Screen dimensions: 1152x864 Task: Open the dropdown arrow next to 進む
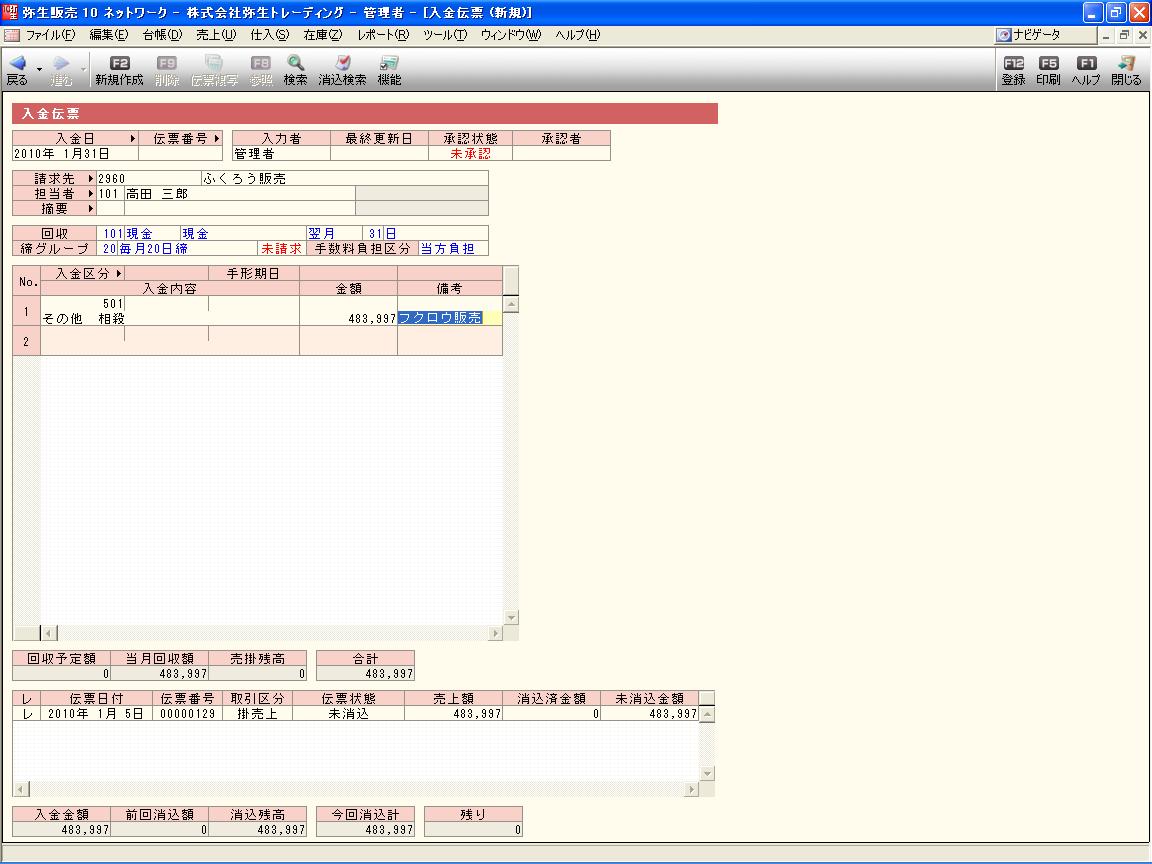[x=83, y=69]
